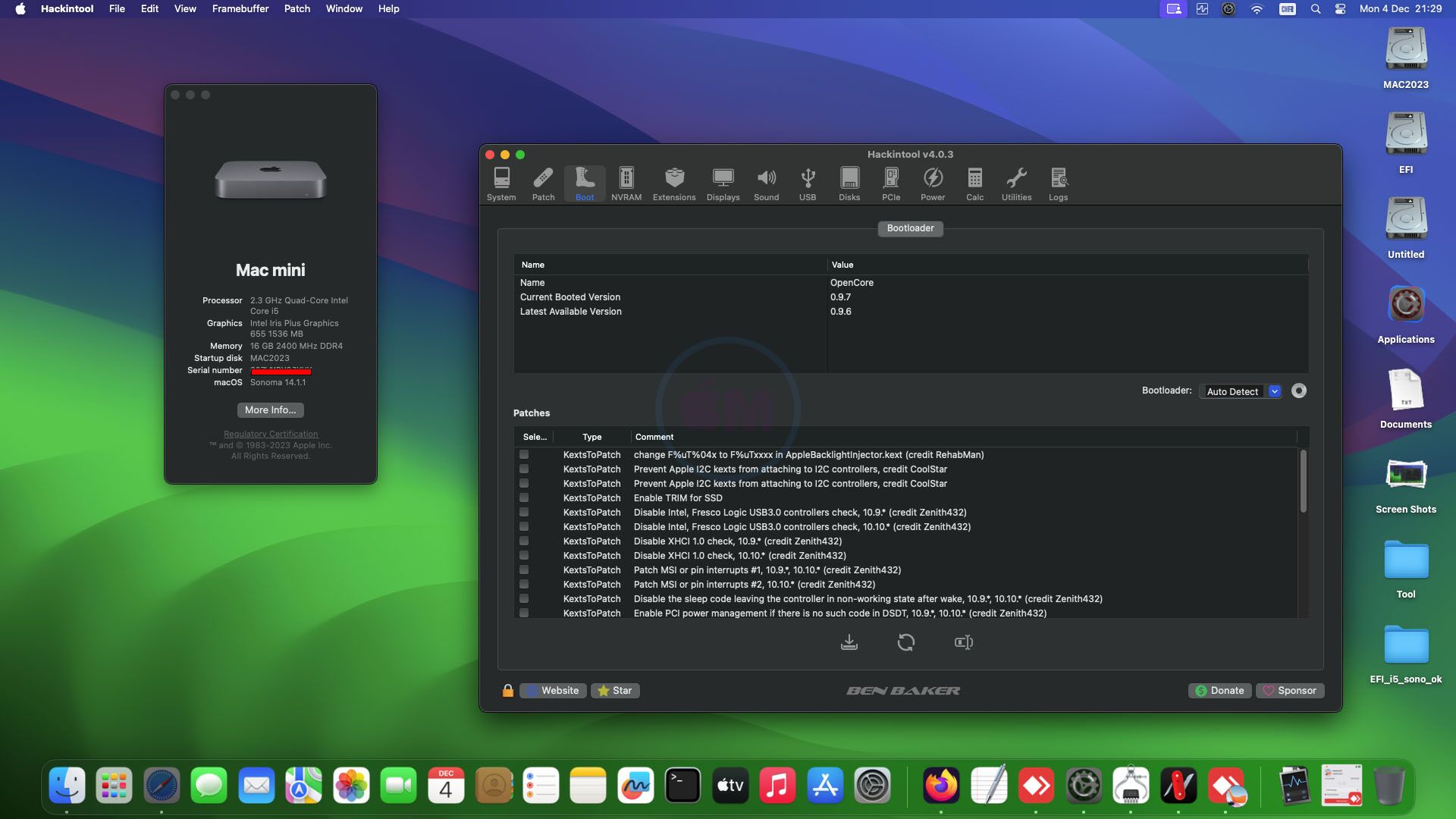Click the Website button
Screen dimensions: 1456x819
coord(553,691)
